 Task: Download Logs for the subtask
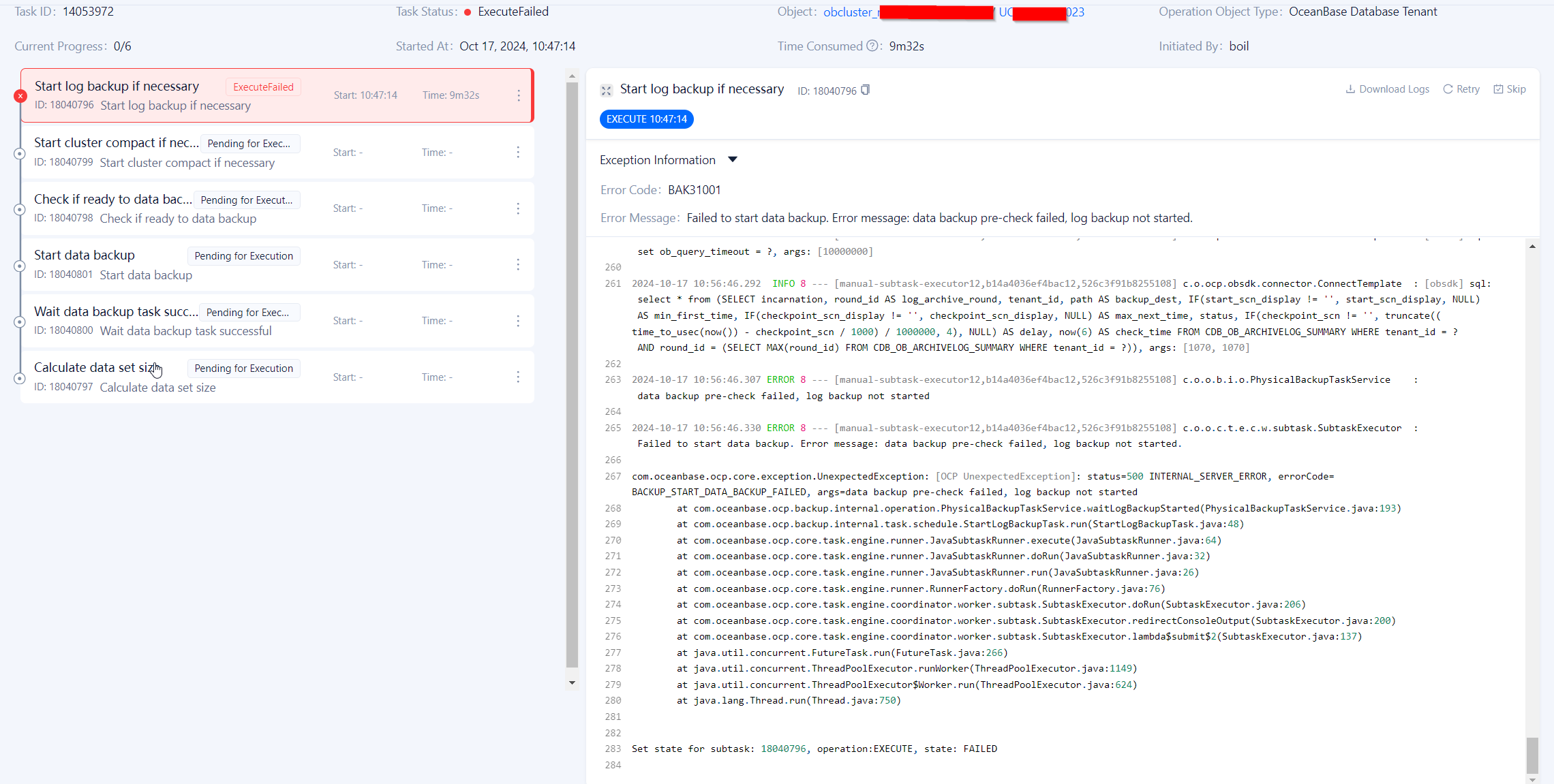tap(1387, 89)
